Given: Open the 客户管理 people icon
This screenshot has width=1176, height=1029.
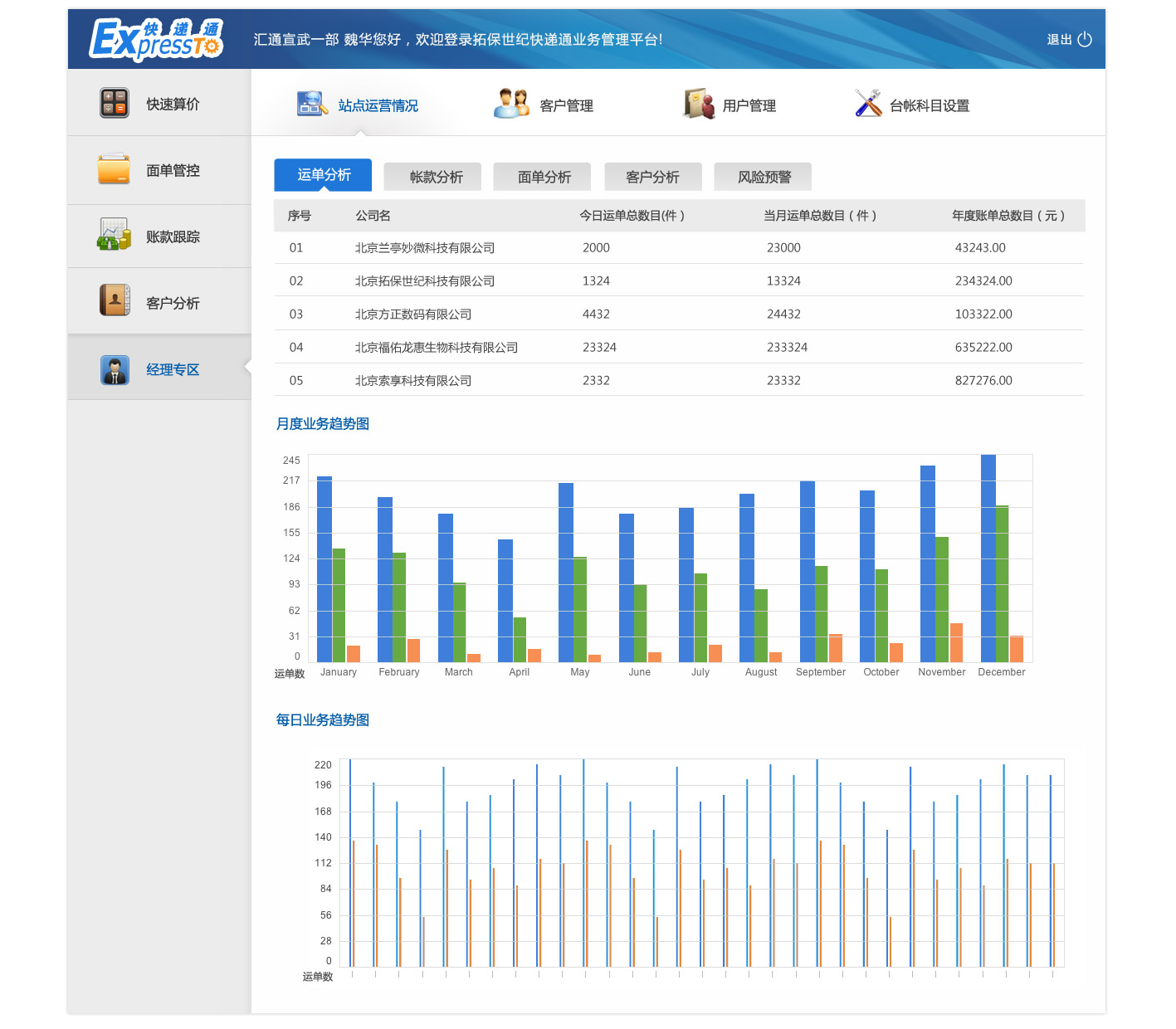Looking at the screenshot, I should [511, 105].
